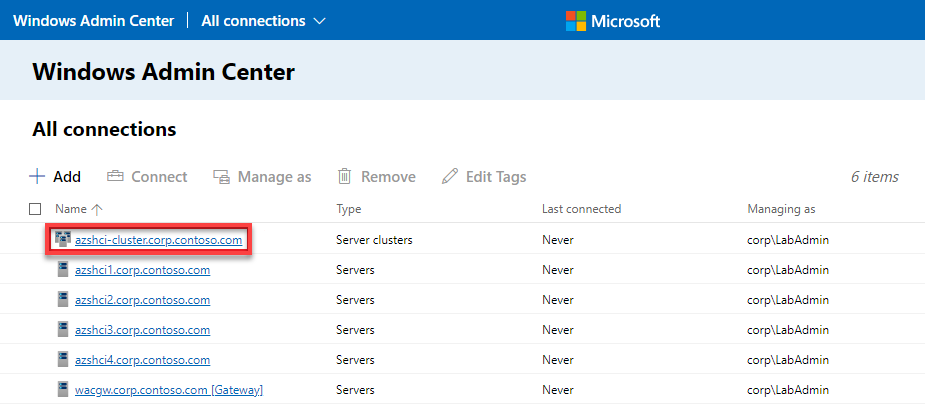925x419 pixels.
Task: Click 'Servers' cell in azshci3 row
Action: [355, 330]
